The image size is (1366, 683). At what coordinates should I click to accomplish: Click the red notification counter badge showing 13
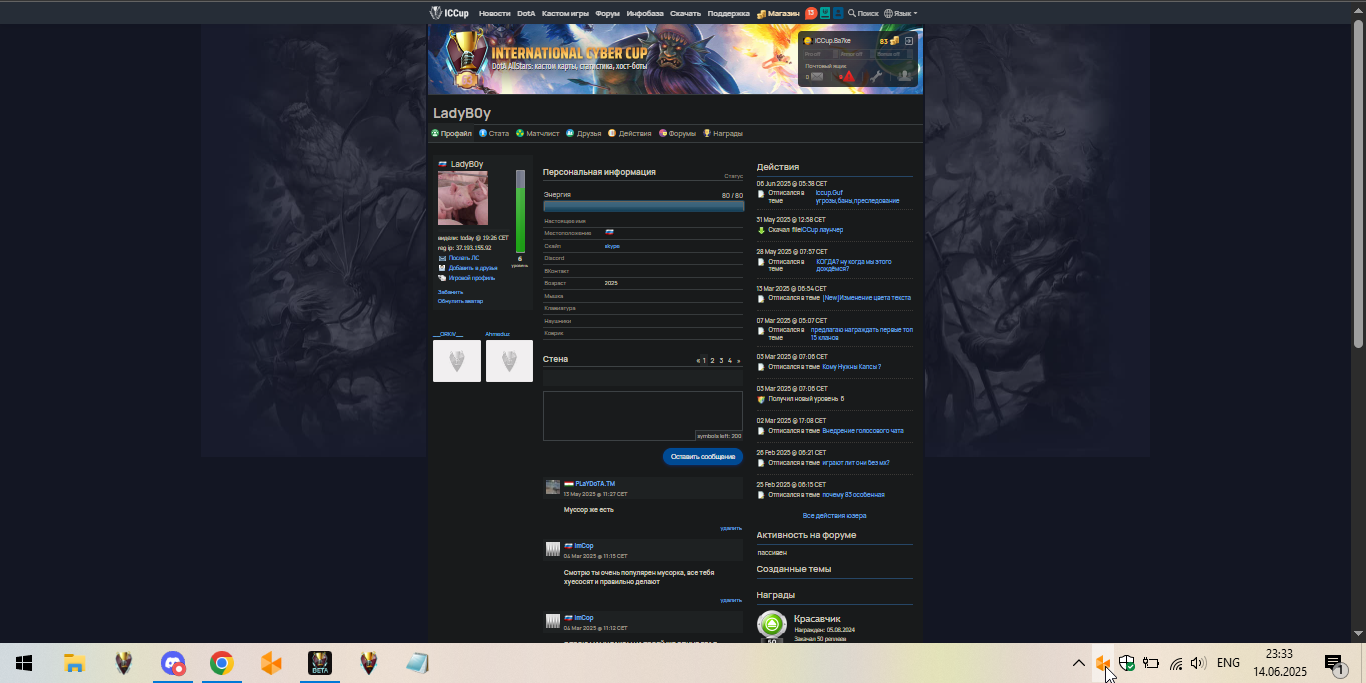click(x=811, y=13)
